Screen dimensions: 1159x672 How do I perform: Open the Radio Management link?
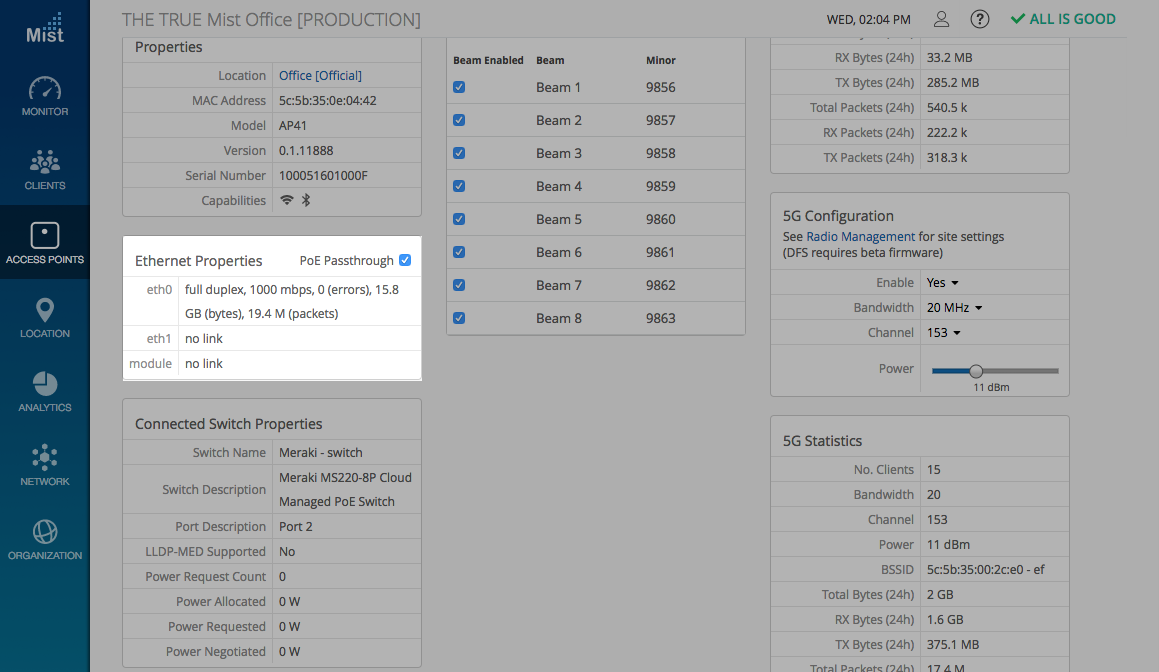coord(860,237)
